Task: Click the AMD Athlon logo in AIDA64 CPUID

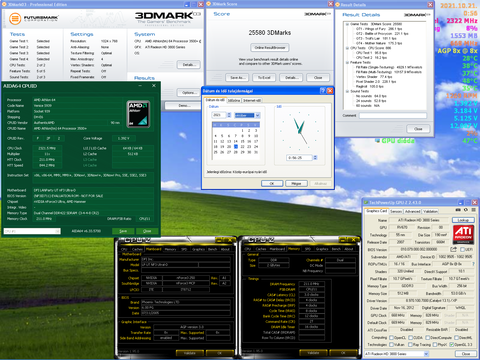Action: point(138,114)
